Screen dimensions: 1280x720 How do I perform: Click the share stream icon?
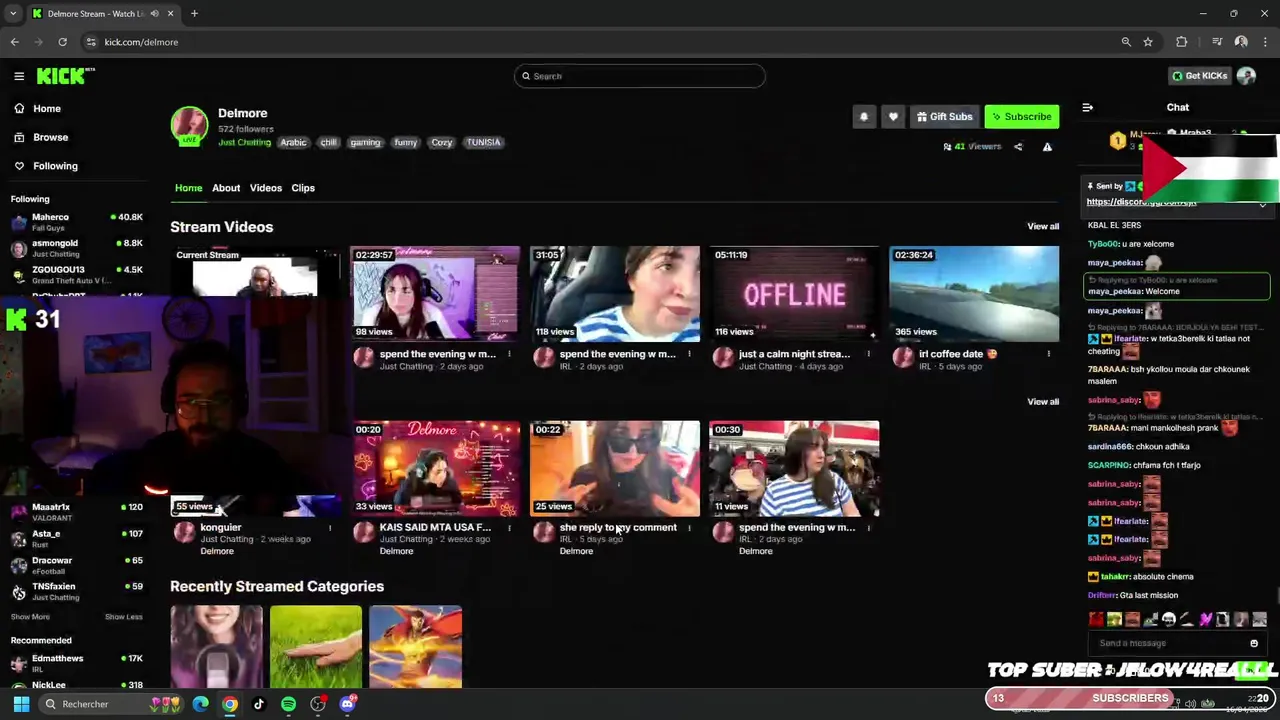coord(1018,147)
